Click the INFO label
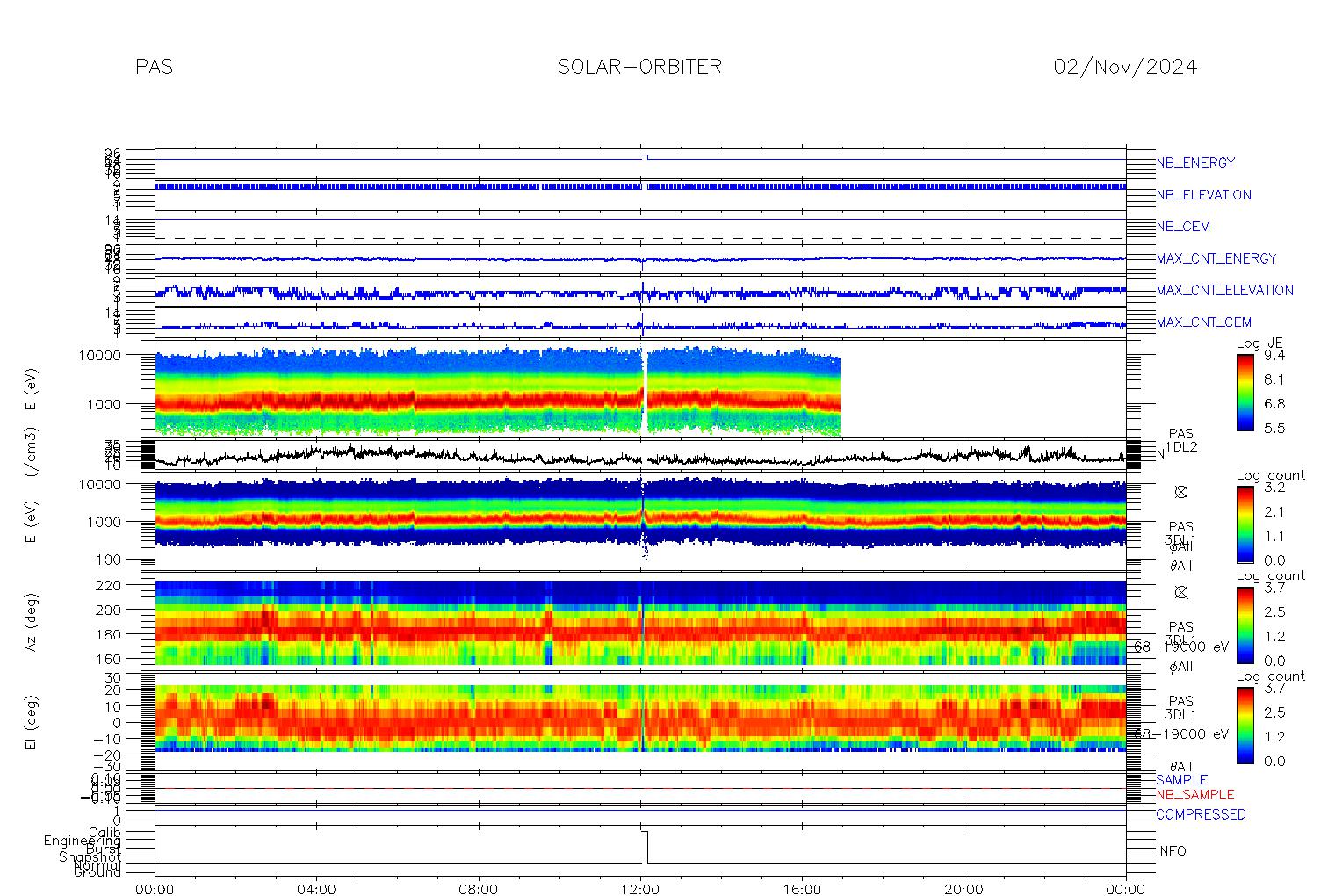Image resolution: width=1328 pixels, height=896 pixels. pos(1171,851)
